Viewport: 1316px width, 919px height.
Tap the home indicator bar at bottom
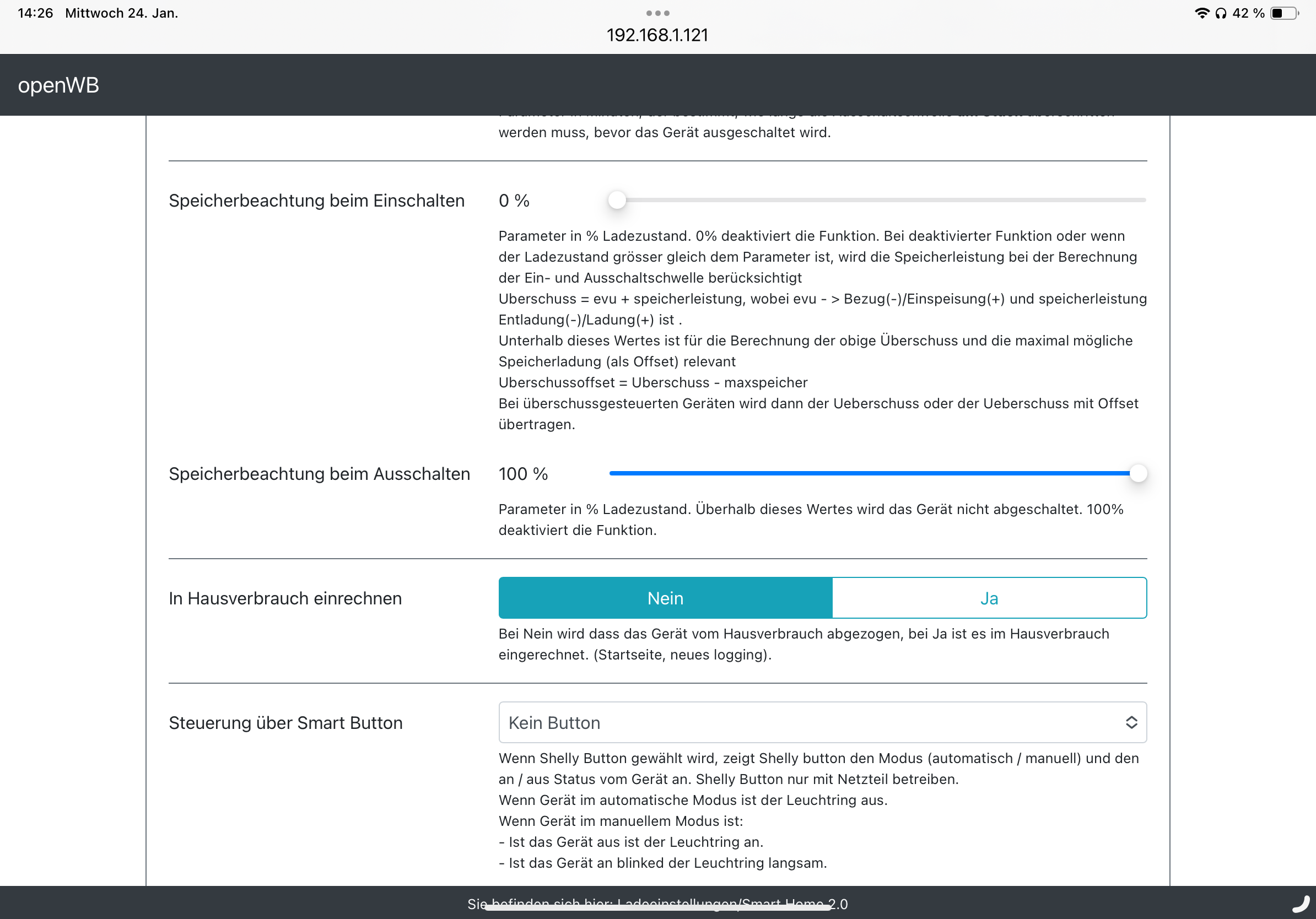tap(657, 908)
